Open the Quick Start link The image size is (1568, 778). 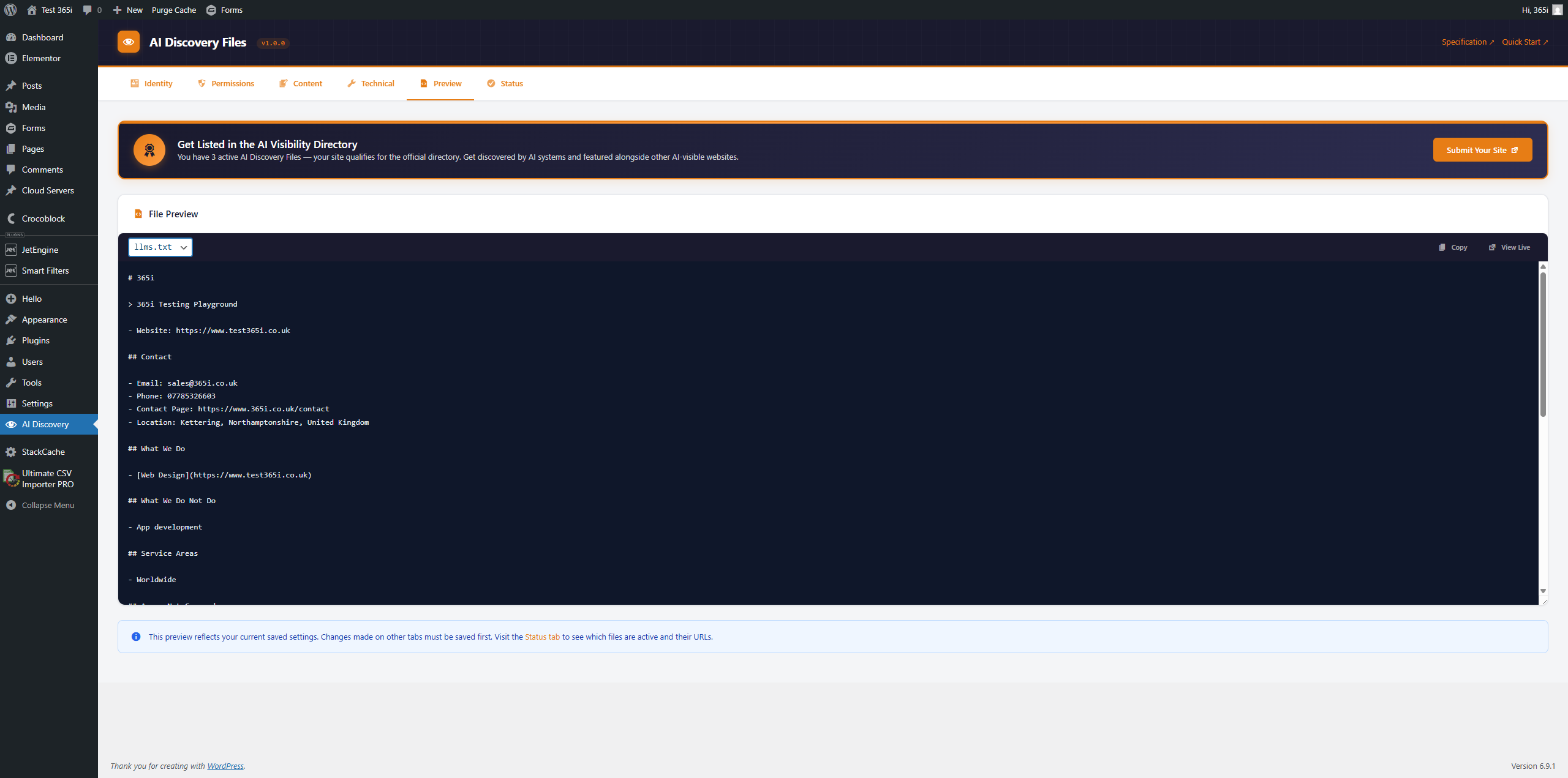point(1525,42)
